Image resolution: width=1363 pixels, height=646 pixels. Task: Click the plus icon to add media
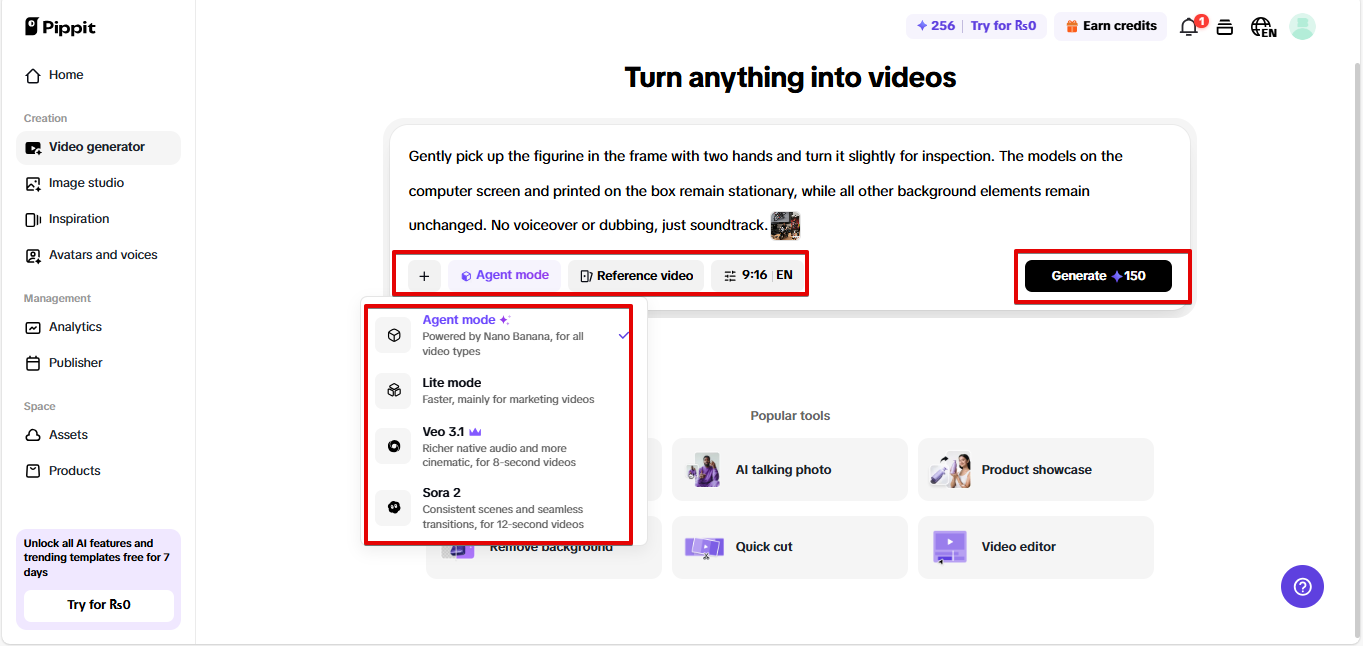424,275
